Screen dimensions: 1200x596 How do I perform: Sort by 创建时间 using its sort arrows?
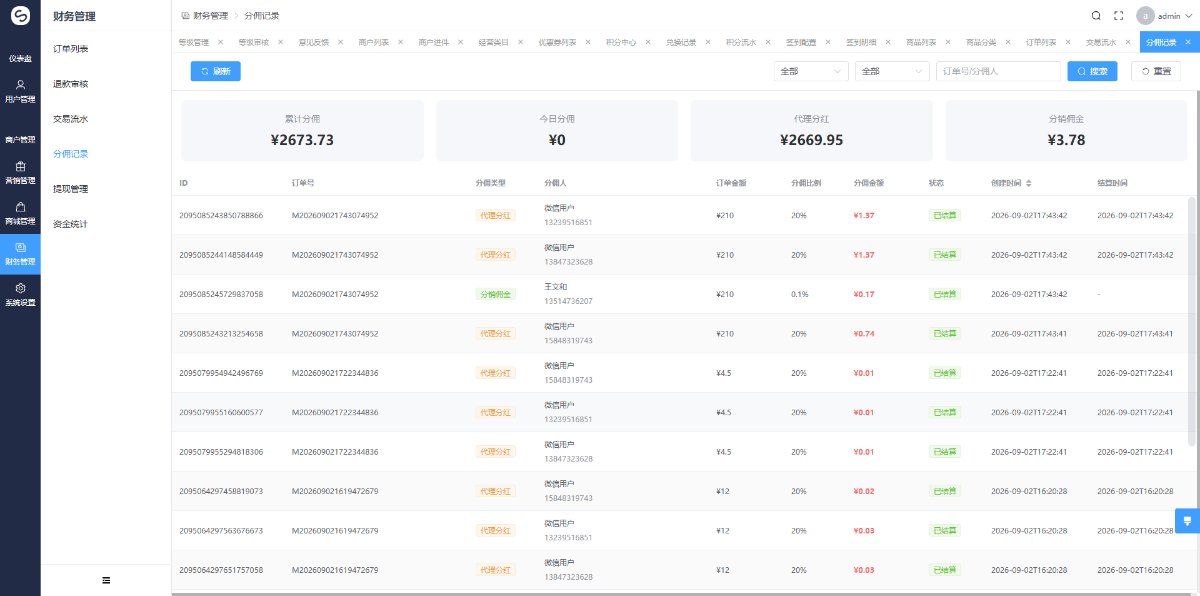pos(1029,183)
